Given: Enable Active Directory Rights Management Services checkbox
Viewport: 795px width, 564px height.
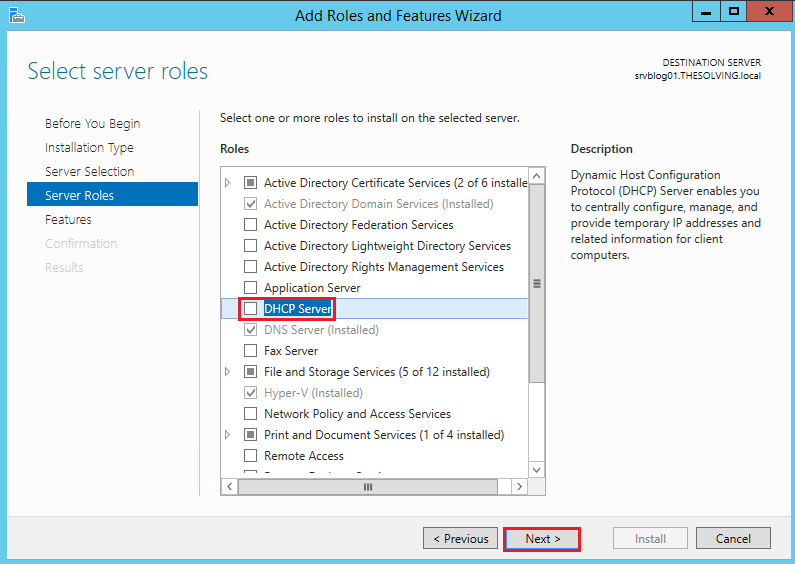Looking at the screenshot, I should click(250, 267).
